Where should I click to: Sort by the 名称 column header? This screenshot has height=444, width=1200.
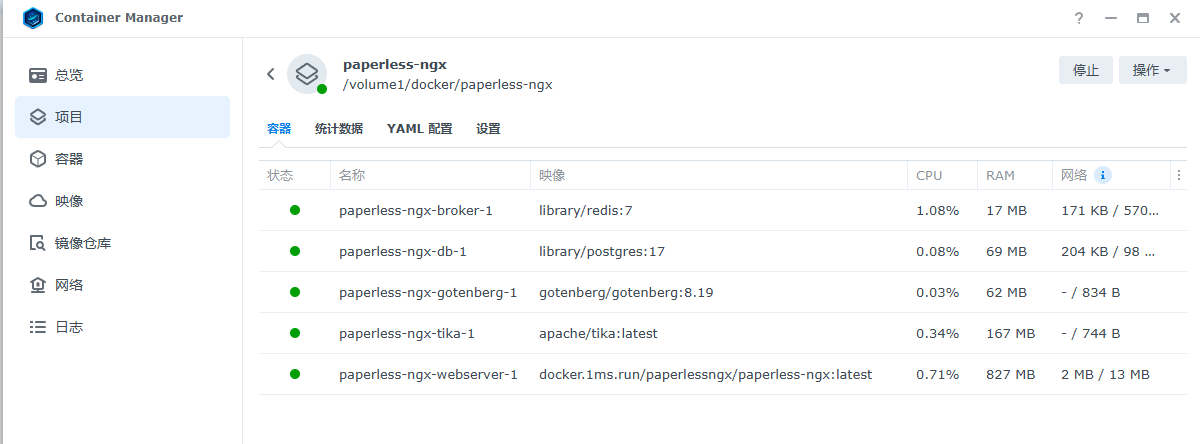click(x=430, y=175)
